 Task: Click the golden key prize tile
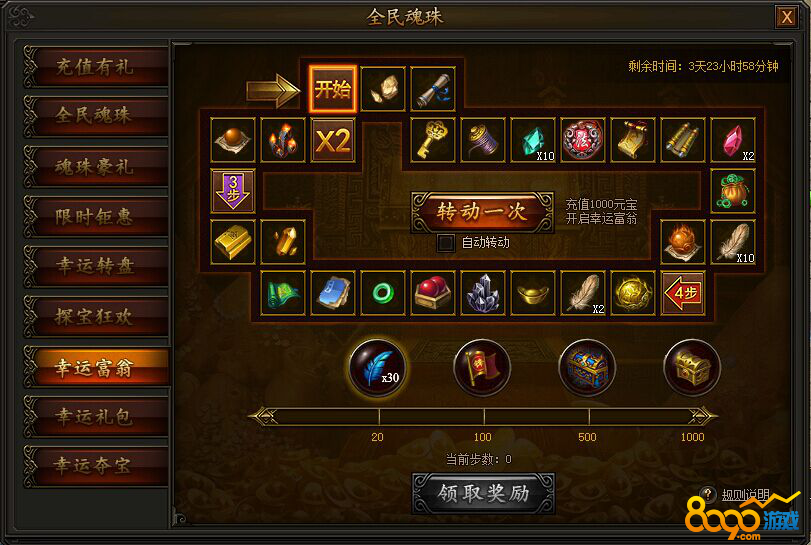tap(433, 140)
